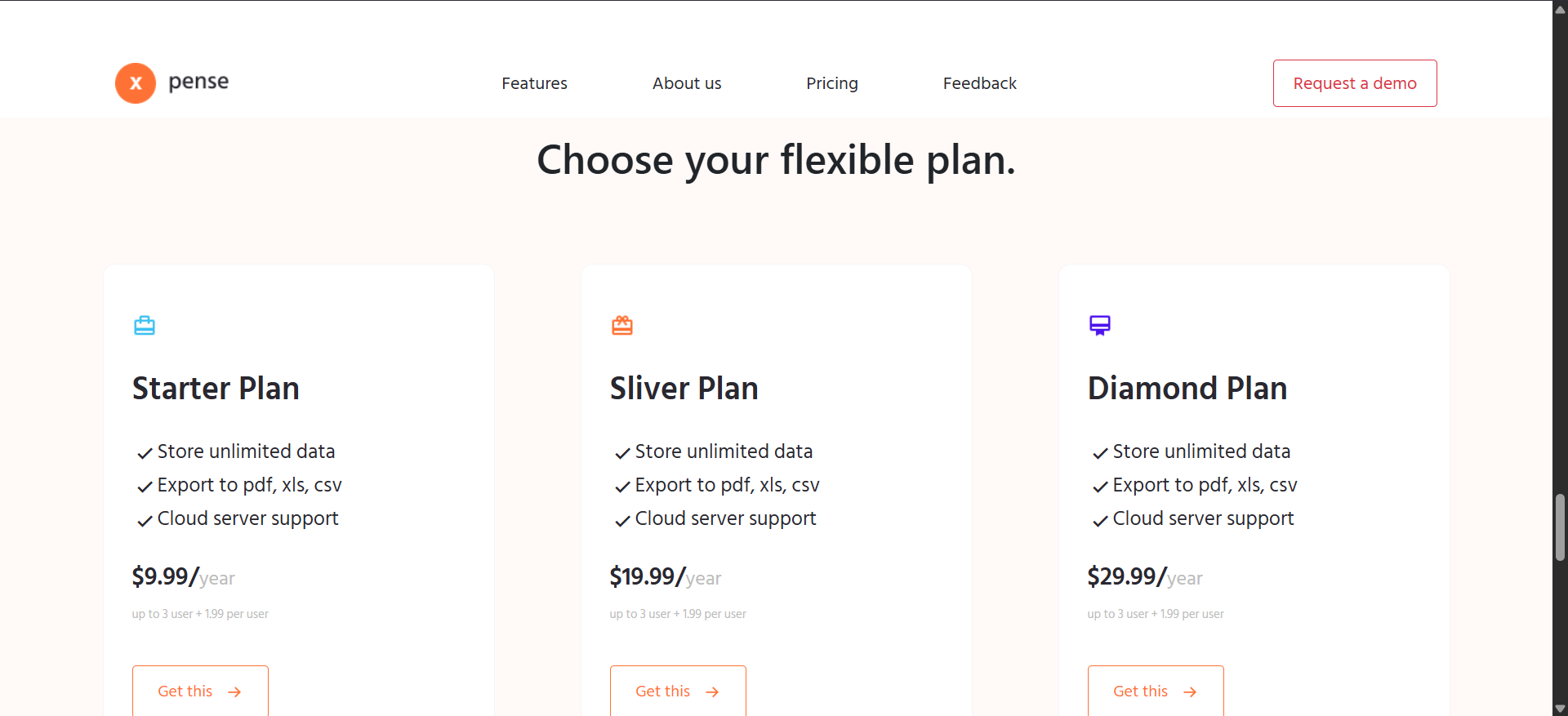Click Diamond Plan's Export to pdf checkmark
1568x716 pixels.
(1100, 487)
